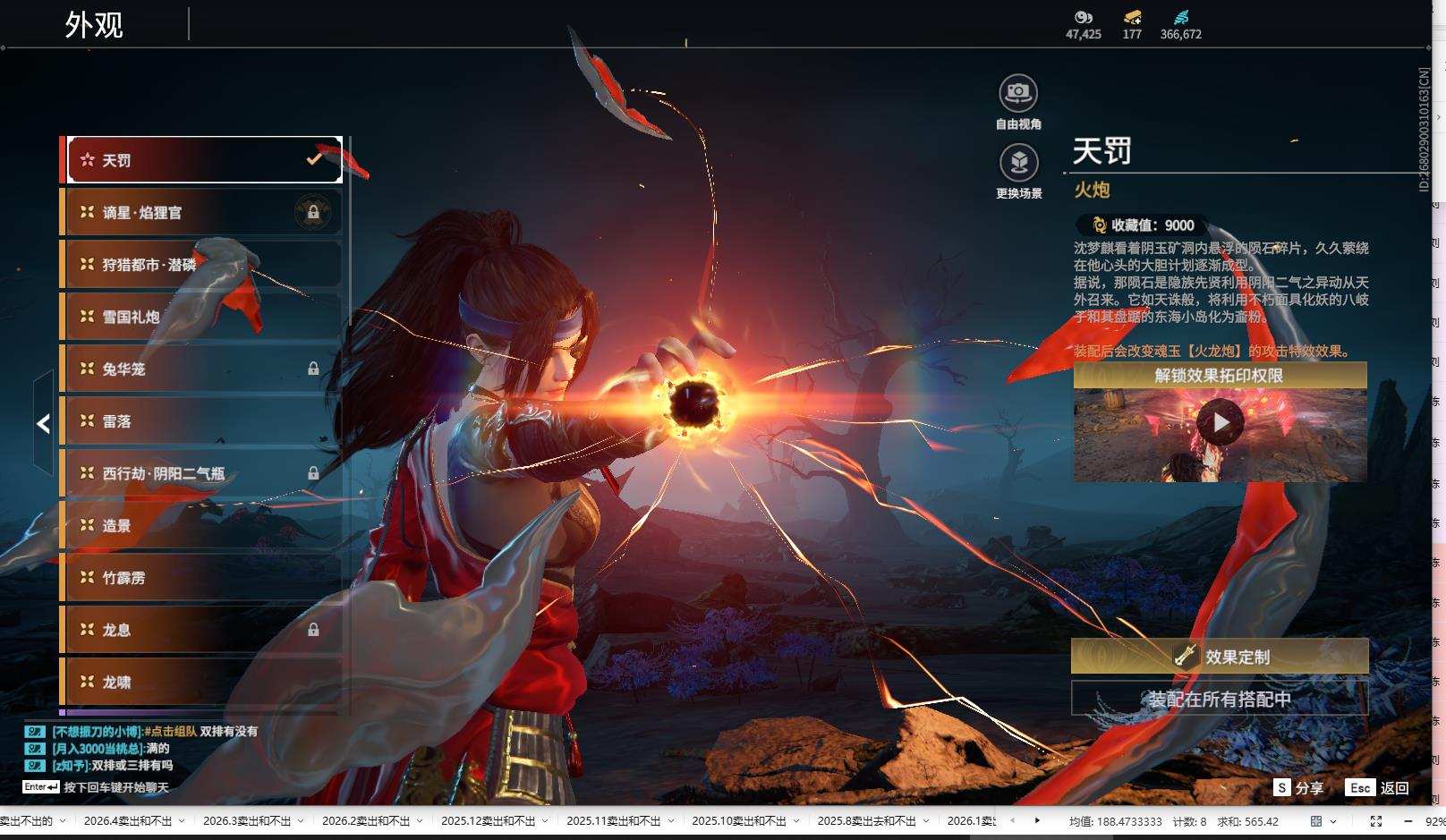The height and width of the screenshot is (840, 1446).
Task: Click the sheet tabs scroll-right arrow
Action: [1037, 820]
